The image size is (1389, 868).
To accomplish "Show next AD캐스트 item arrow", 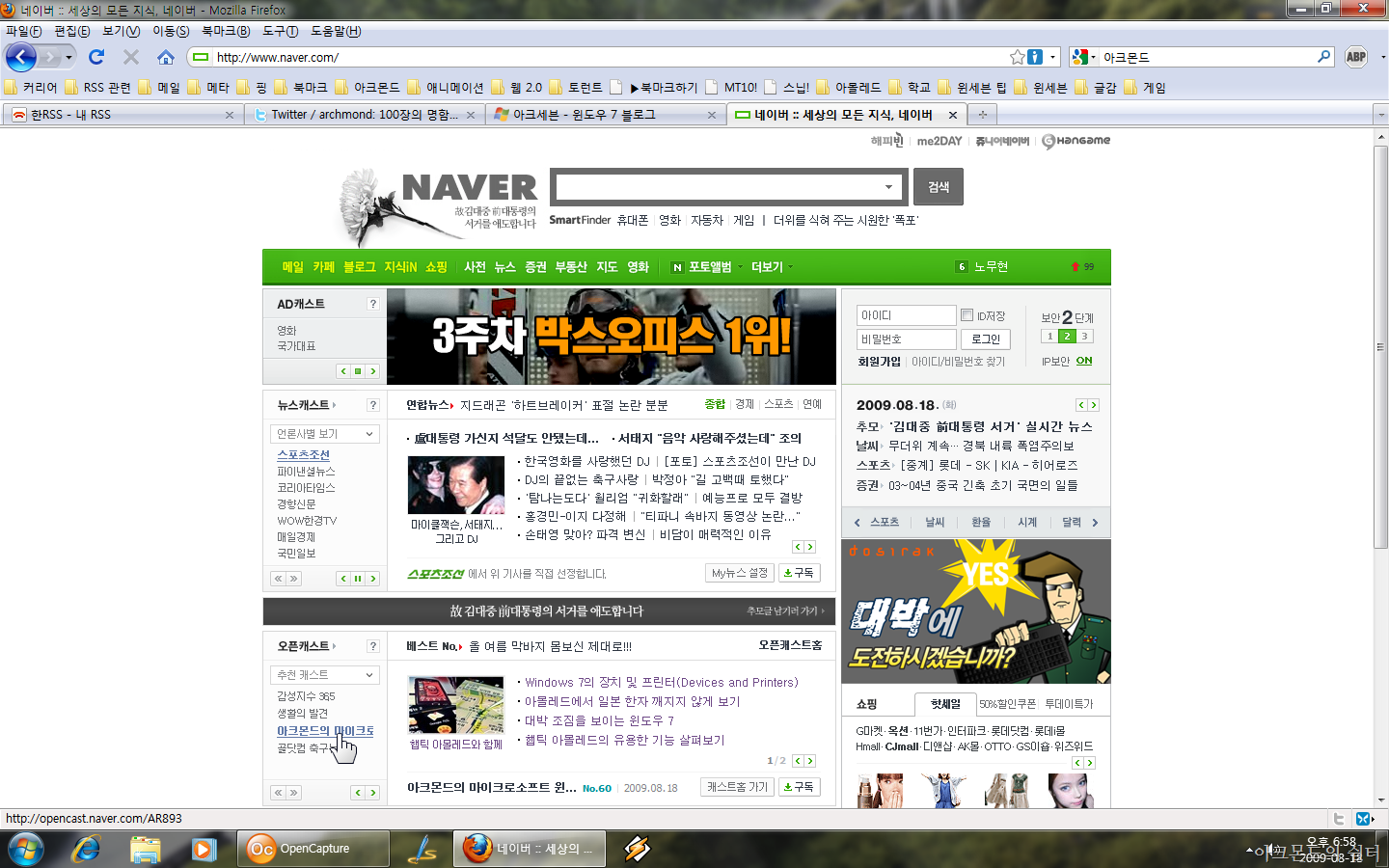I will point(373,371).
